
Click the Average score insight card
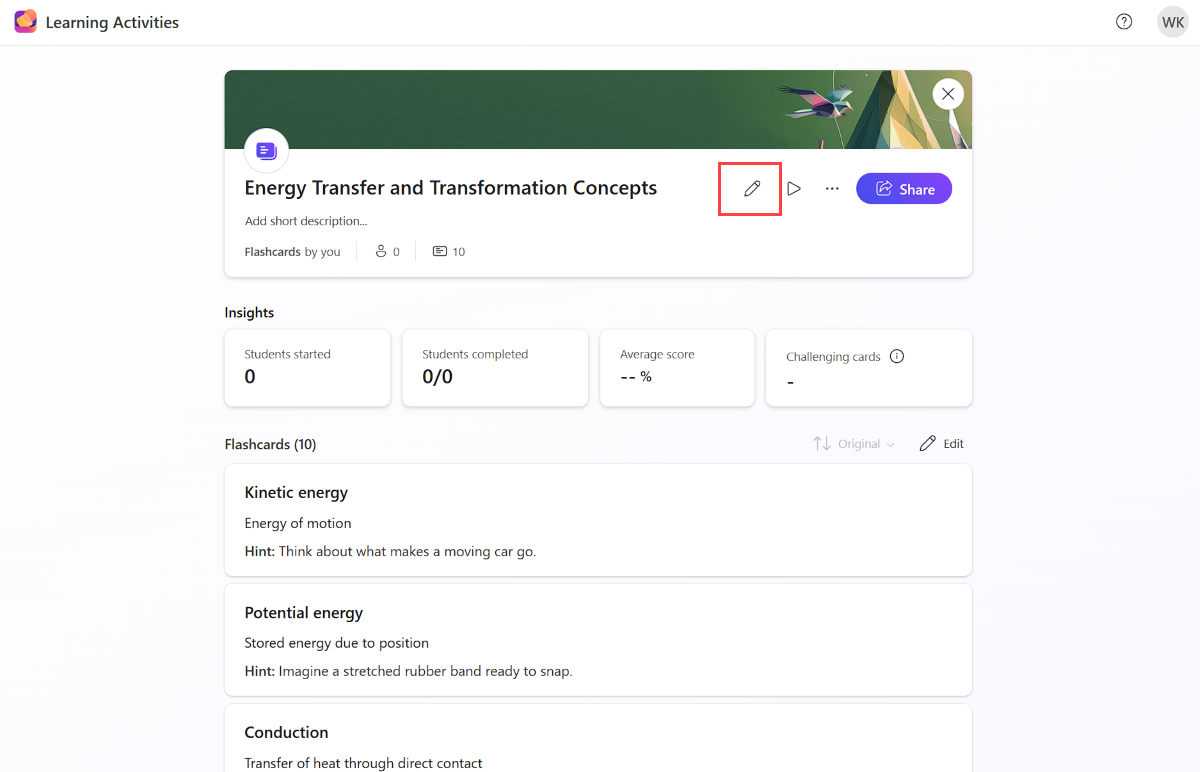pyautogui.click(x=677, y=368)
